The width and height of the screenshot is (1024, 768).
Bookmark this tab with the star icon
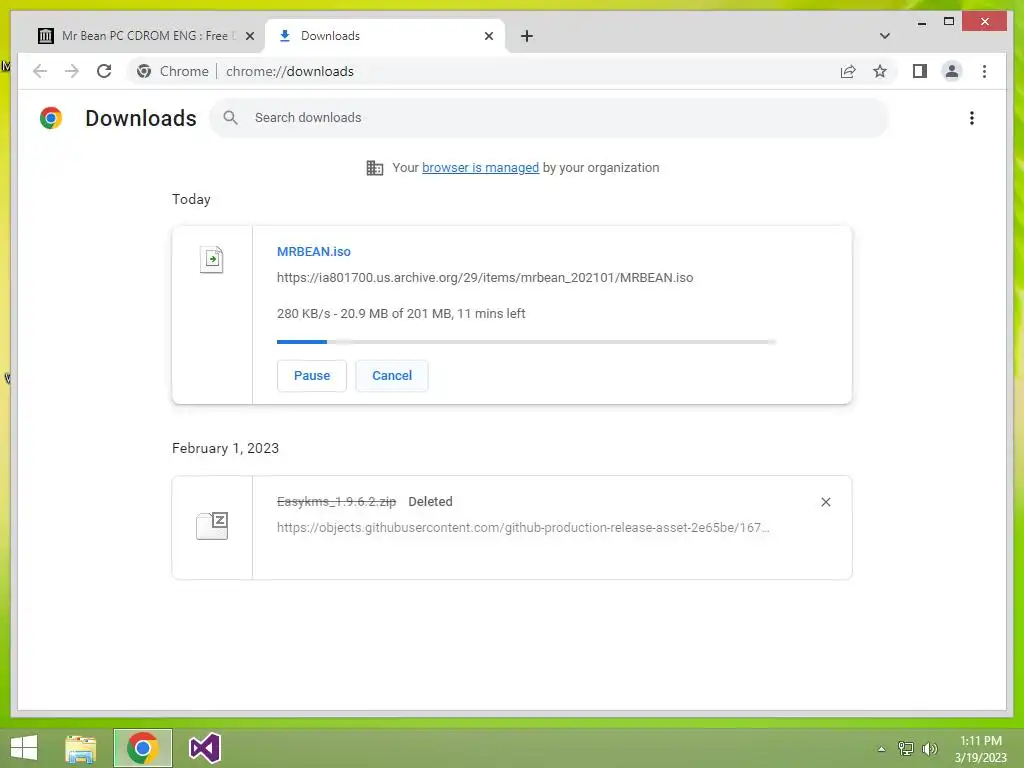[880, 71]
